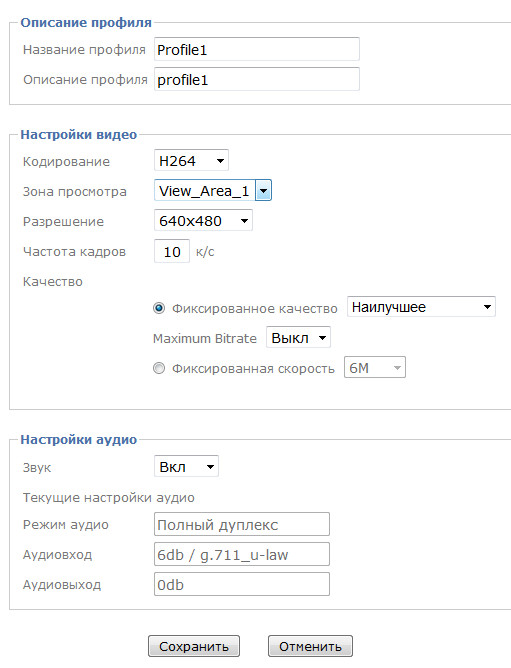Viewport: 511px width, 668px height.
Task: Open the Кодирование H264 dropdown
Action: tap(191, 161)
